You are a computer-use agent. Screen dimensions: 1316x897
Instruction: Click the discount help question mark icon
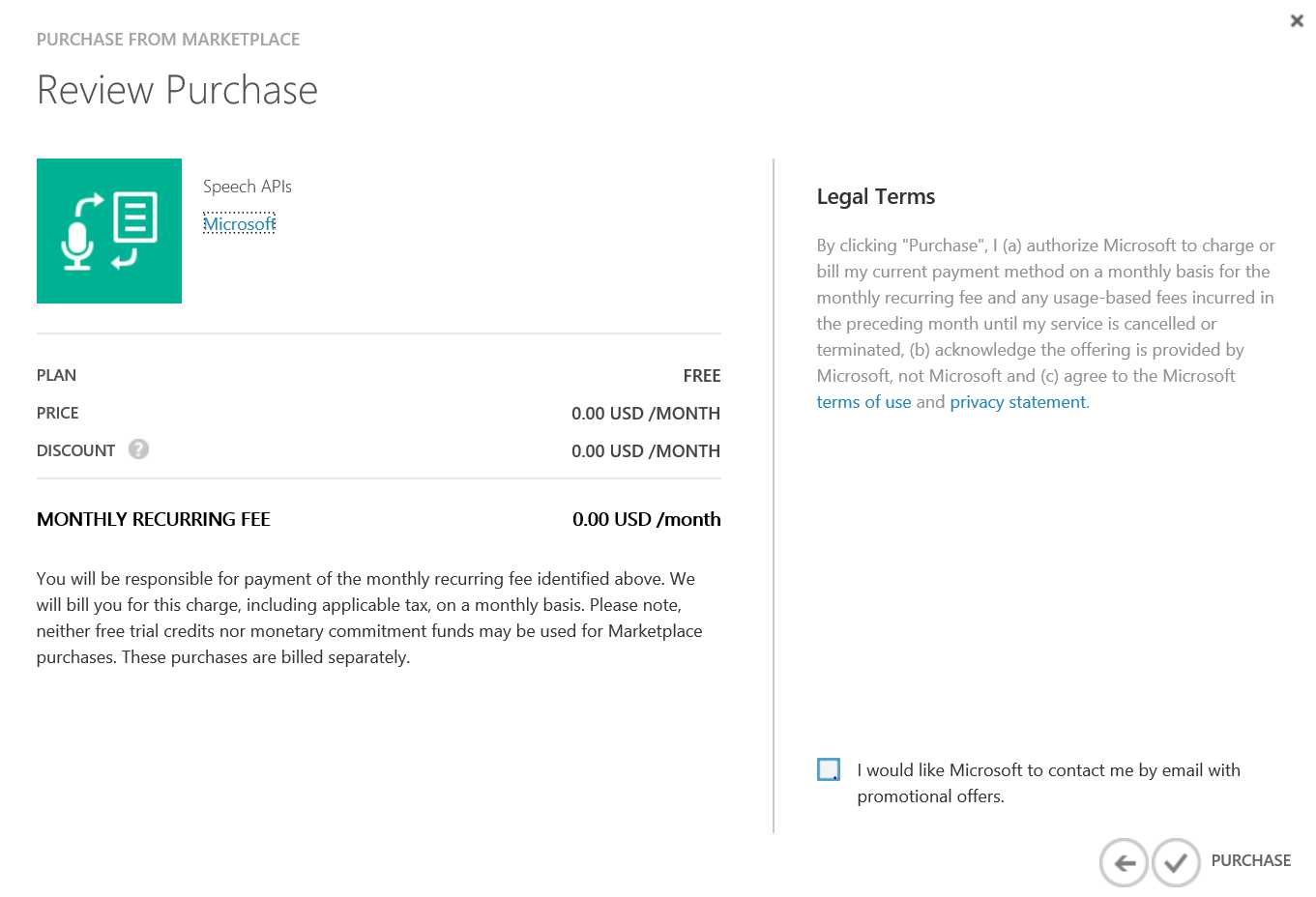click(x=138, y=449)
